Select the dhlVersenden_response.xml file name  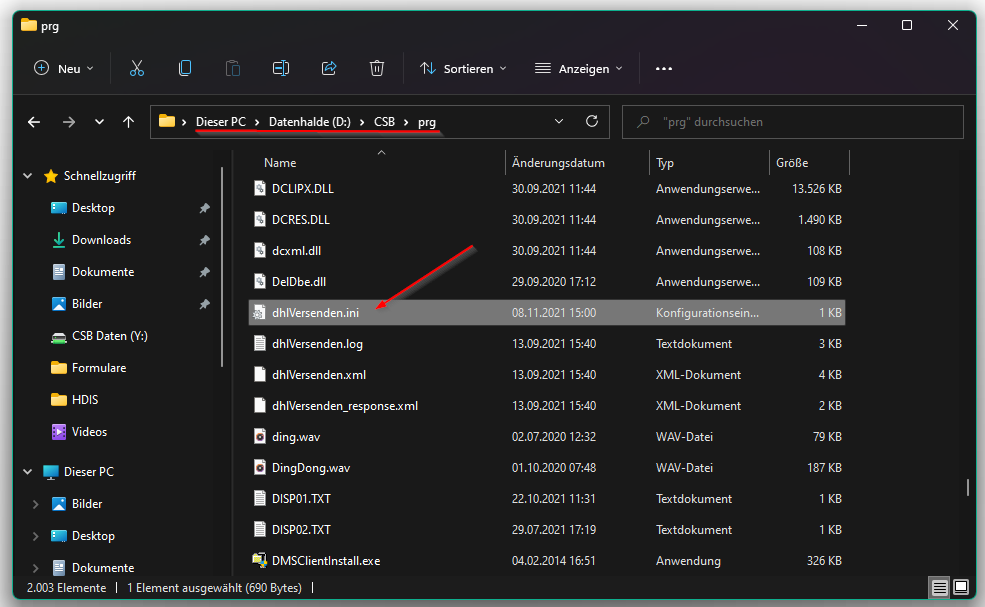[345, 406]
